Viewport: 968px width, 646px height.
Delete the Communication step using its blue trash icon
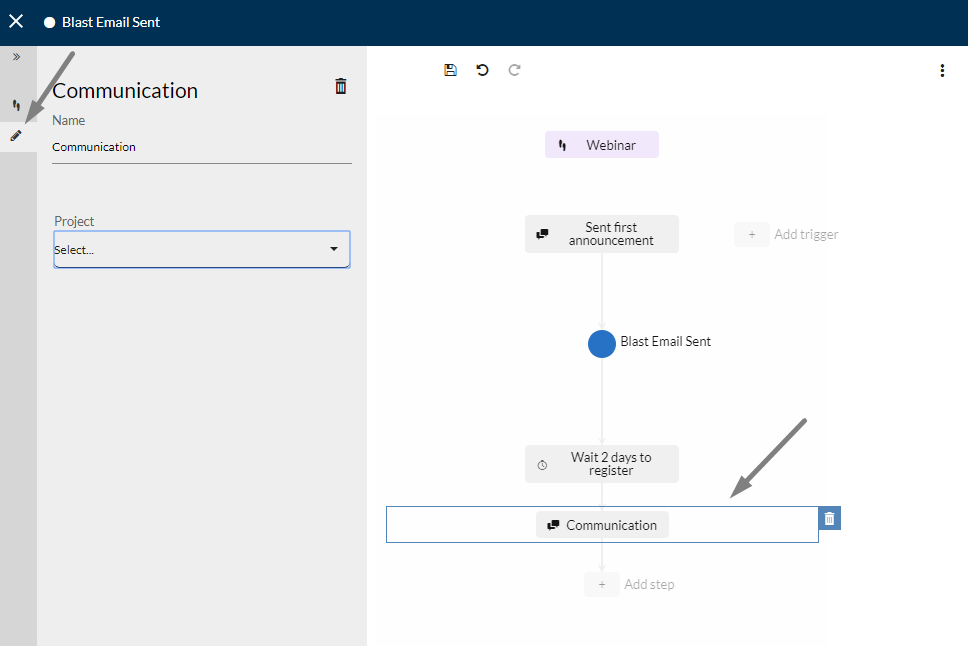(x=830, y=519)
